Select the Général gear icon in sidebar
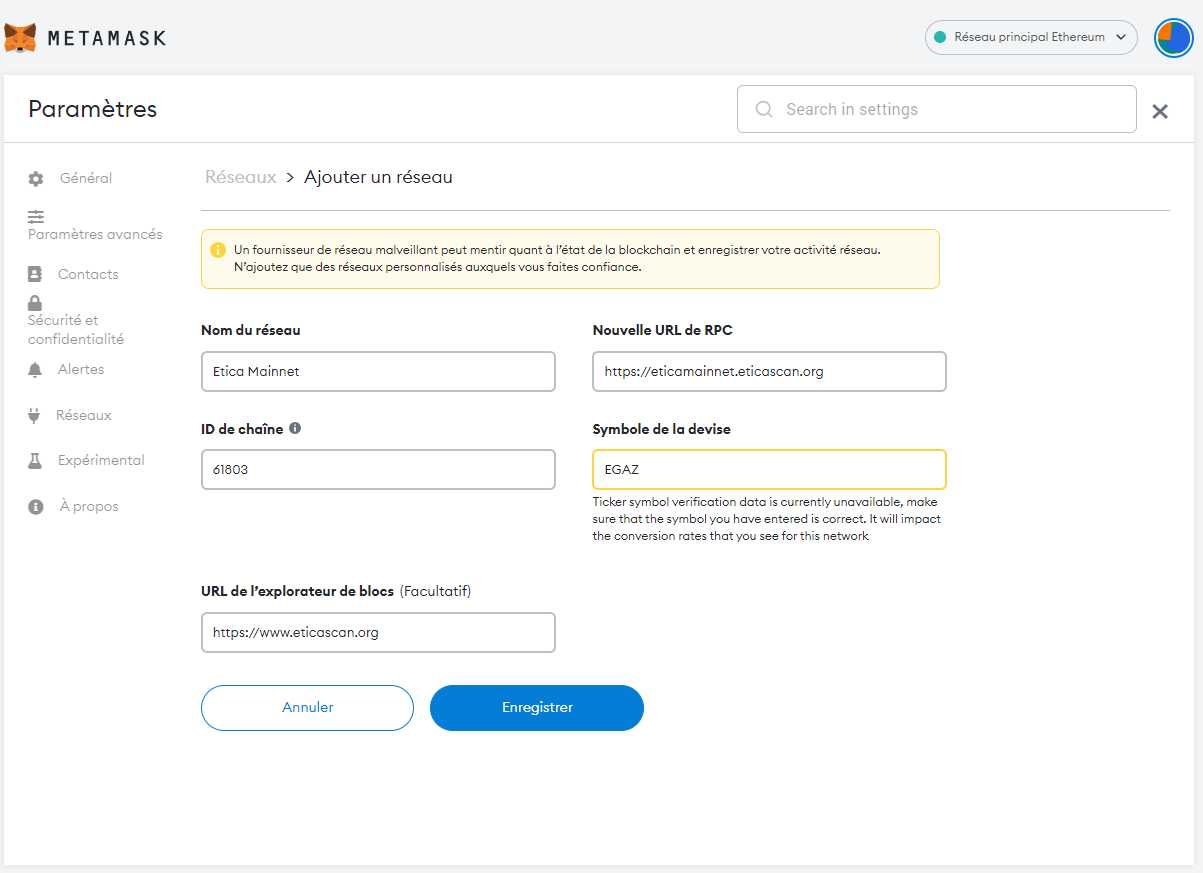Viewport: 1203px width, 873px height. (x=35, y=177)
